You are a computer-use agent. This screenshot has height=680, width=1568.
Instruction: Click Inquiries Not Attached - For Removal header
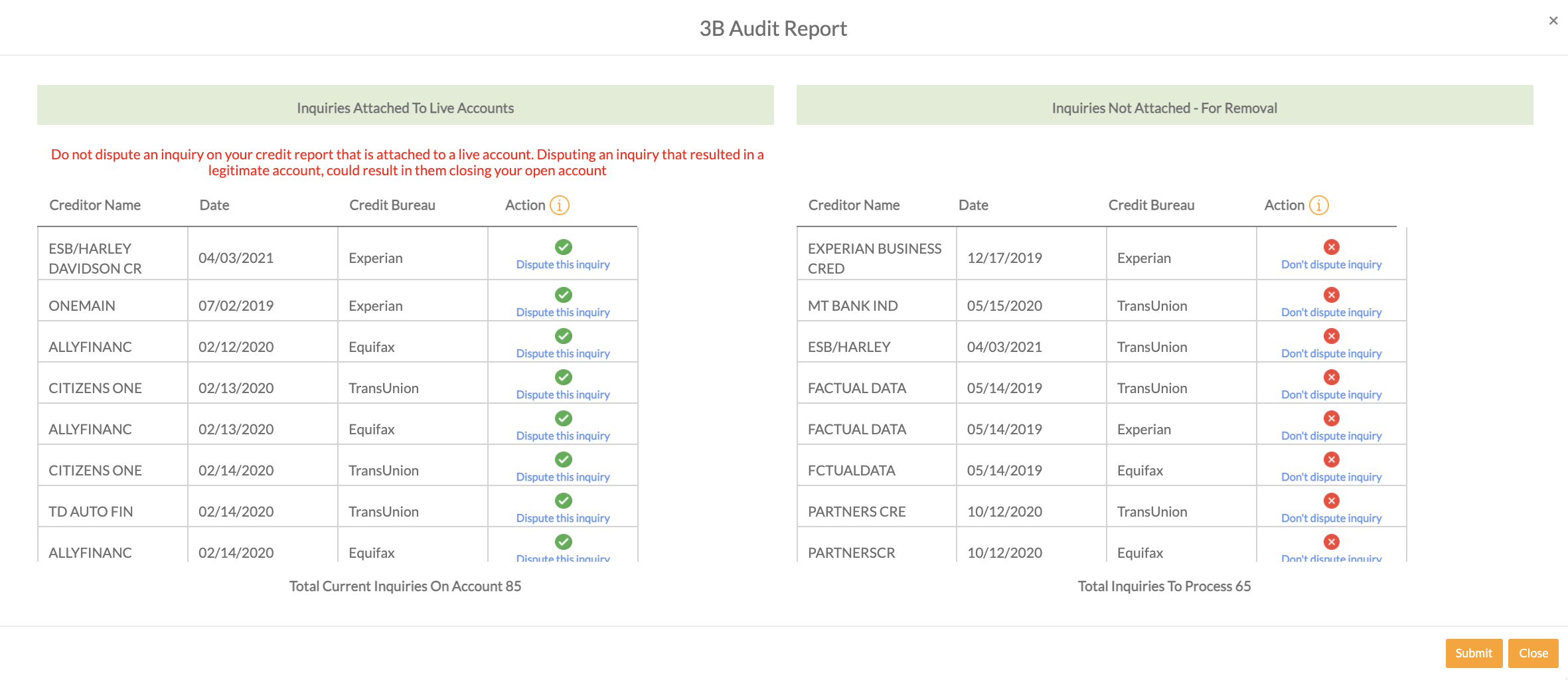[x=1164, y=105]
